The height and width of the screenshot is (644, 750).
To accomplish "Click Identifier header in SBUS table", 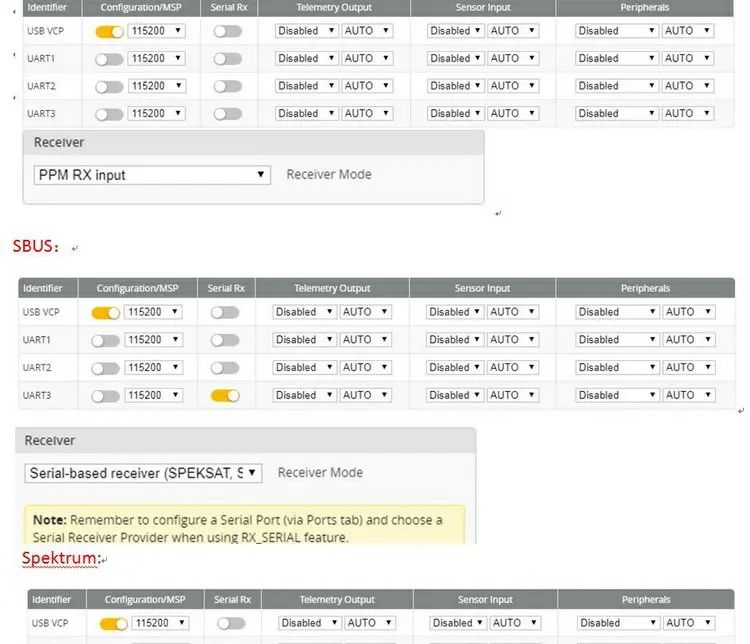I will (x=43, y=289).
